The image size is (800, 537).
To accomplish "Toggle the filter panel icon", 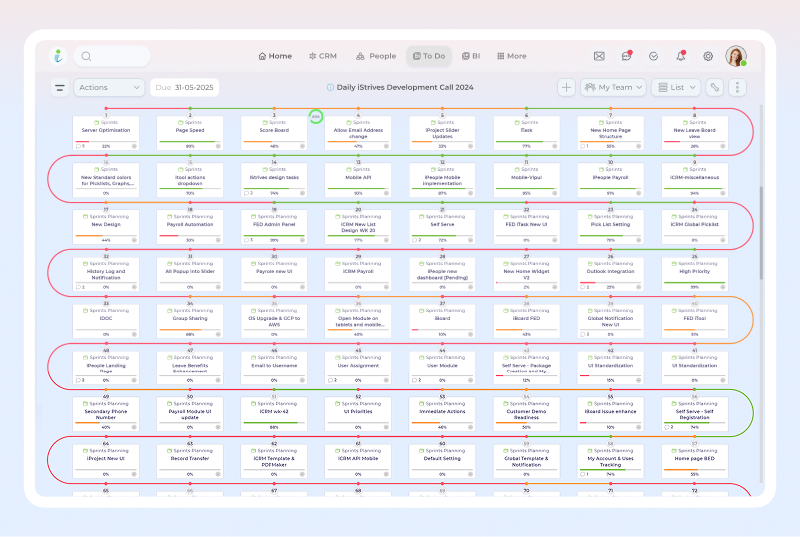I will [x=60, y=88].
